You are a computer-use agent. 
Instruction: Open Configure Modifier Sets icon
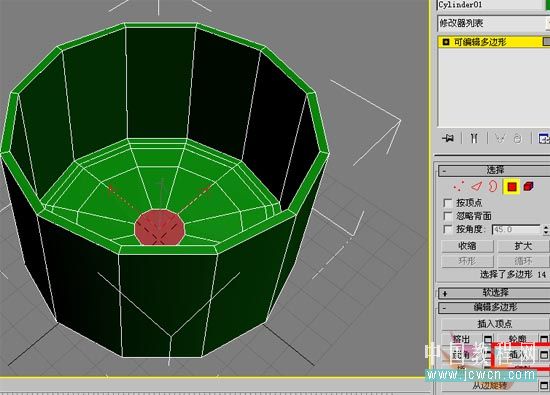[544, 138]
